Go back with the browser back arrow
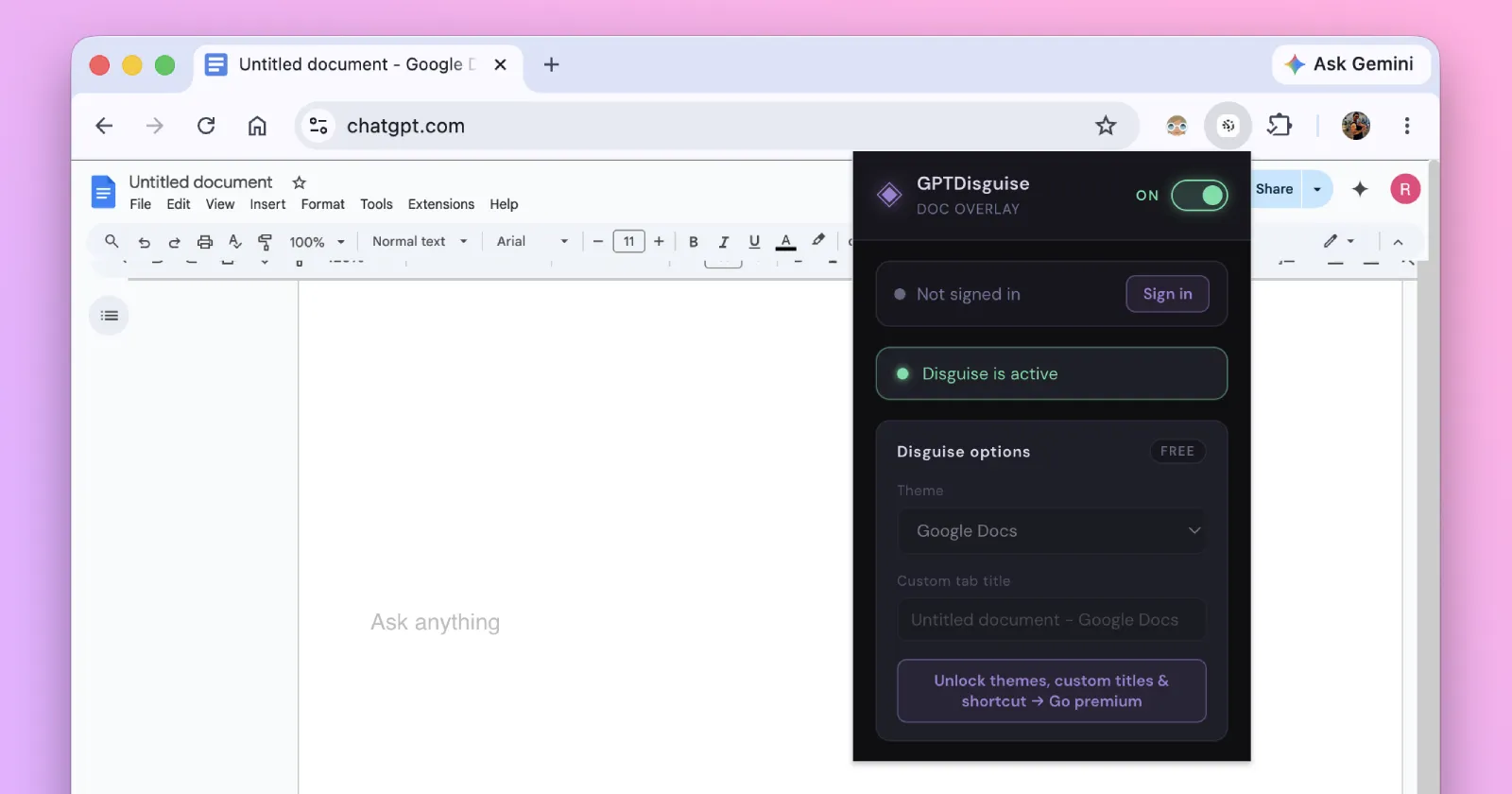This screenshot has height=794, width=1512. click(104, 126)
